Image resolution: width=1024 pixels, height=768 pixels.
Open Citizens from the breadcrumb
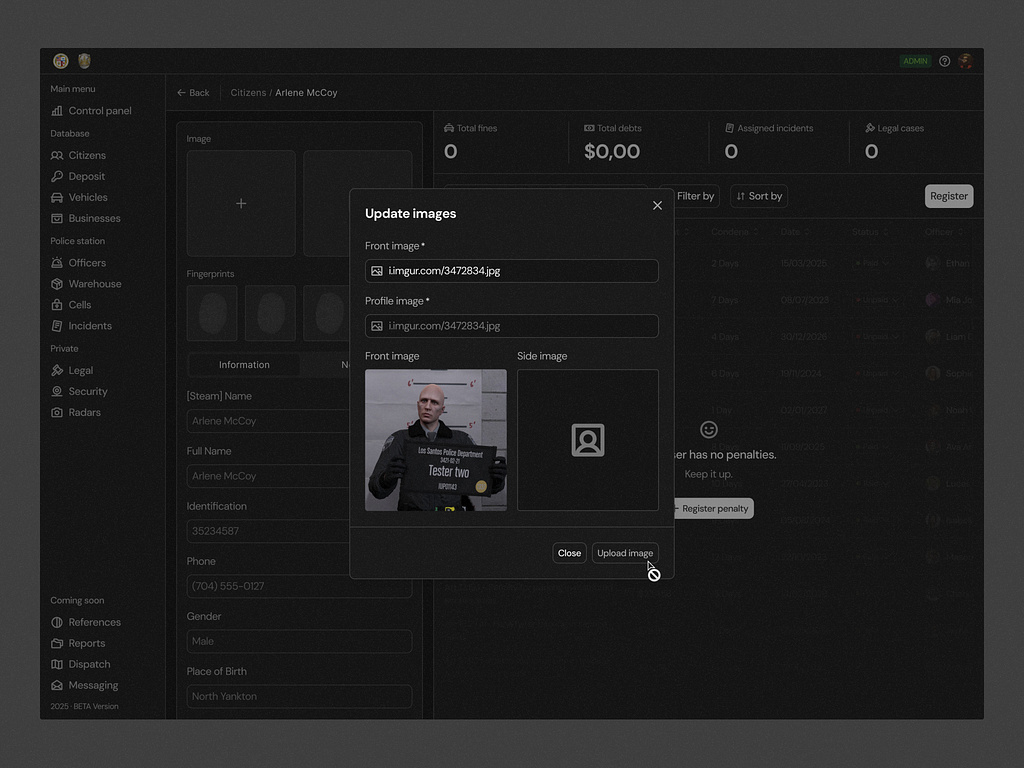pyautogui.click(x=248, y=92)
